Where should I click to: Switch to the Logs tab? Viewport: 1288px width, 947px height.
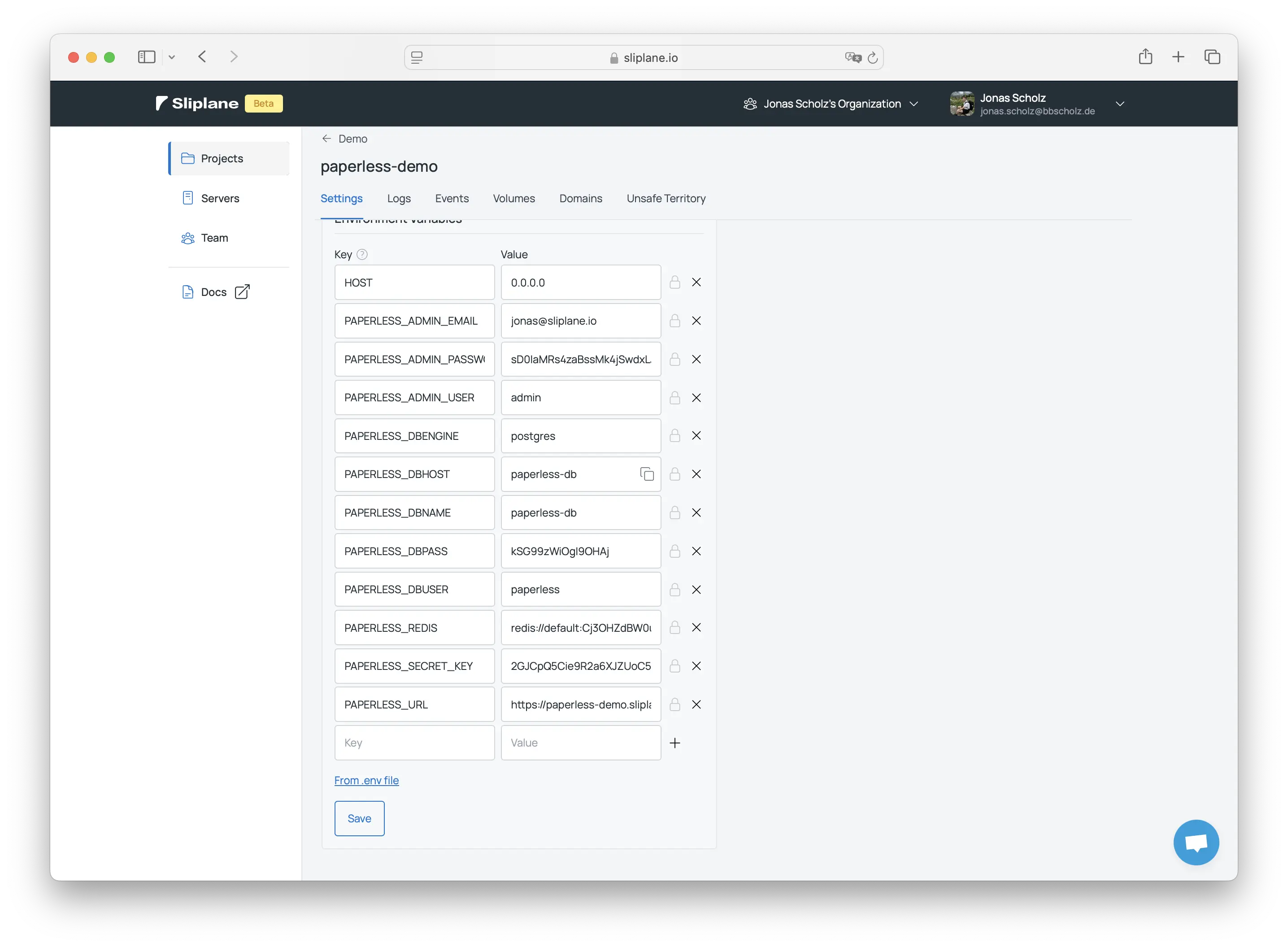(x=398, y=198)
